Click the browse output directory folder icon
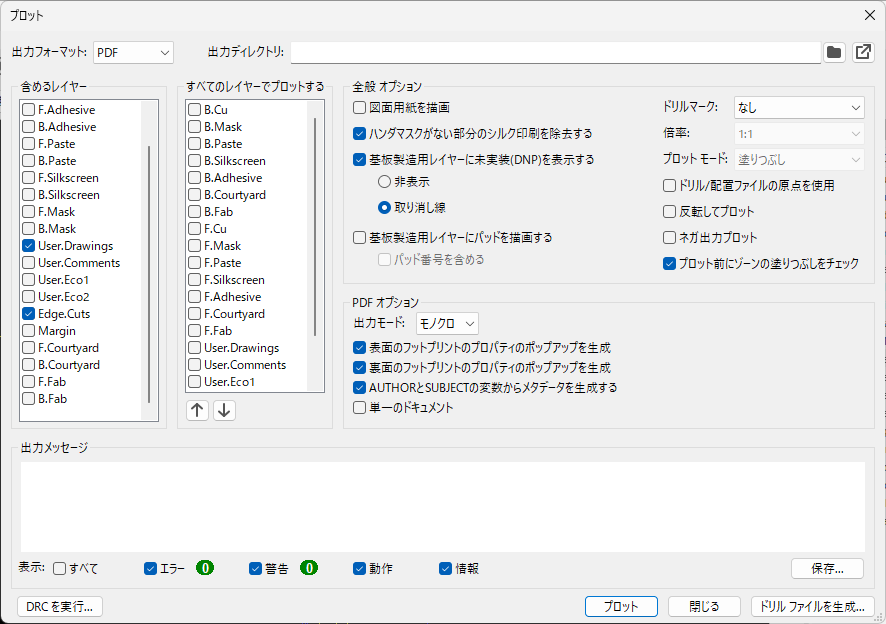The height and width of the screenshot is (624, 886). 834,52
